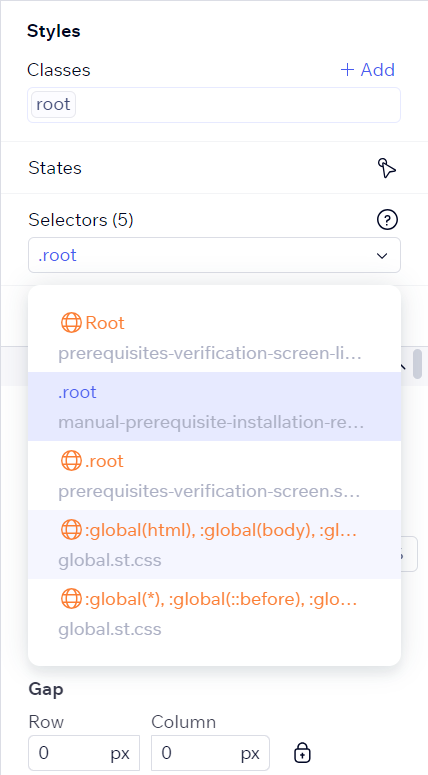Select Root from prerequisites-verification-screen-li… entry
This screenshot has width=428, height=775.
214,338
